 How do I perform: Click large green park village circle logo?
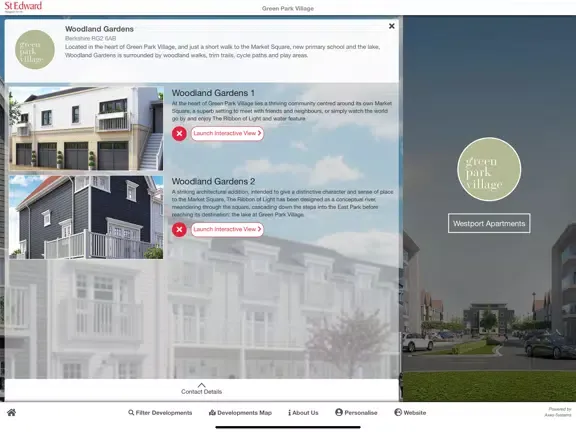489,169
